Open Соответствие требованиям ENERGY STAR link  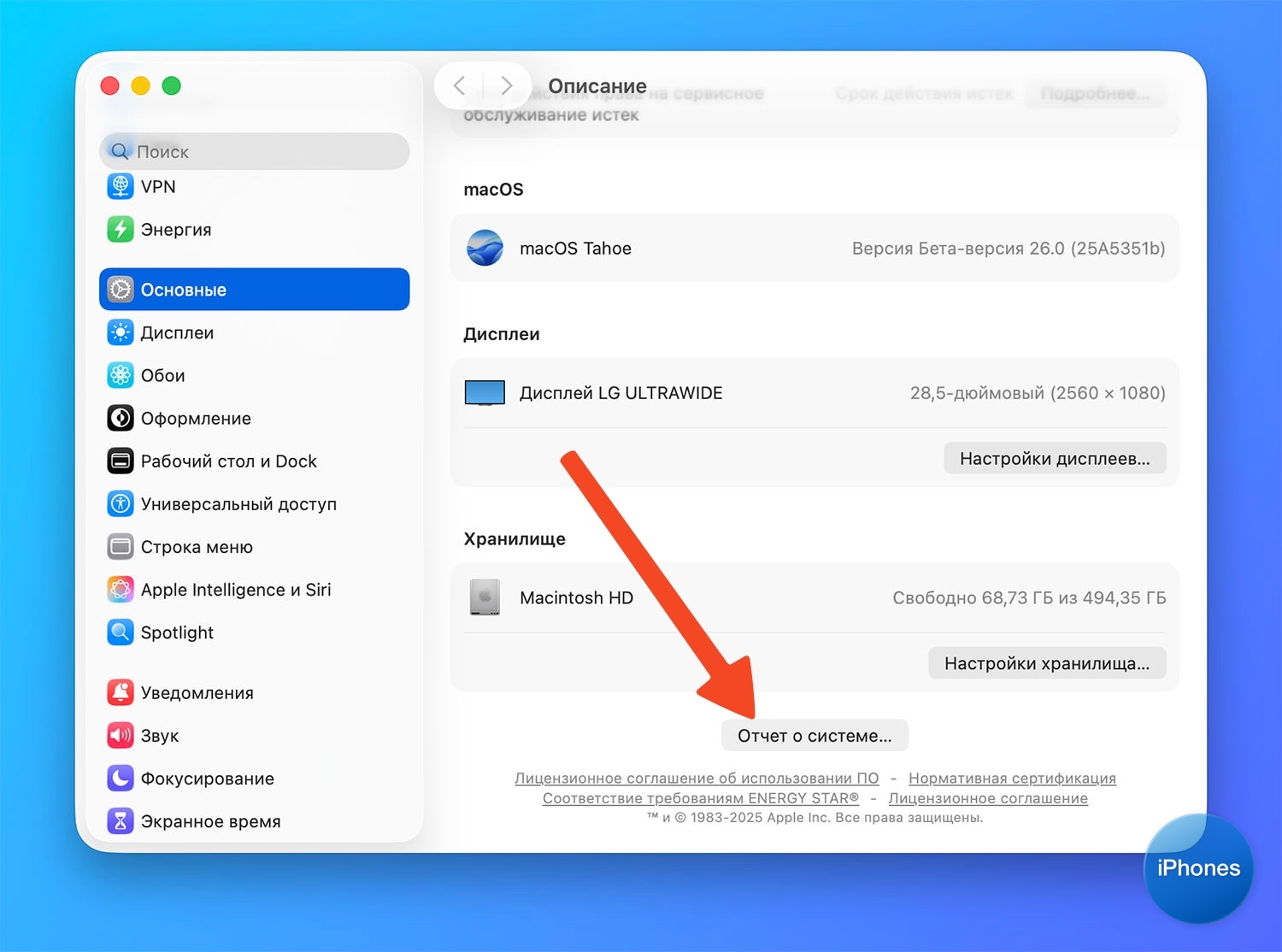pyautogui.click(x=701, y=798)
